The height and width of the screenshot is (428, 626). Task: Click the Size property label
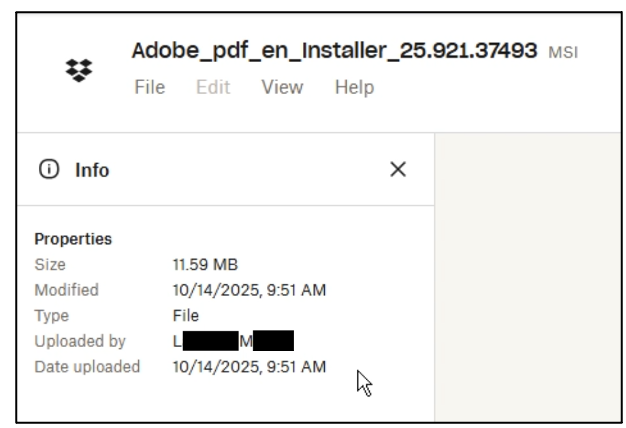pyautogui.click(x=50, y=265)
